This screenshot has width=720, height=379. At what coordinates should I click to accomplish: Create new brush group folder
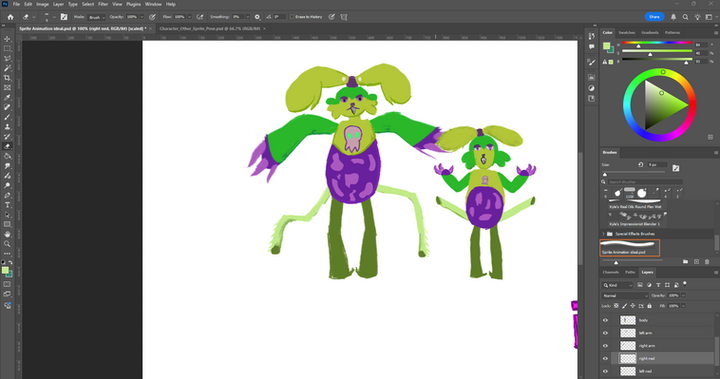[x=685, y=261]
